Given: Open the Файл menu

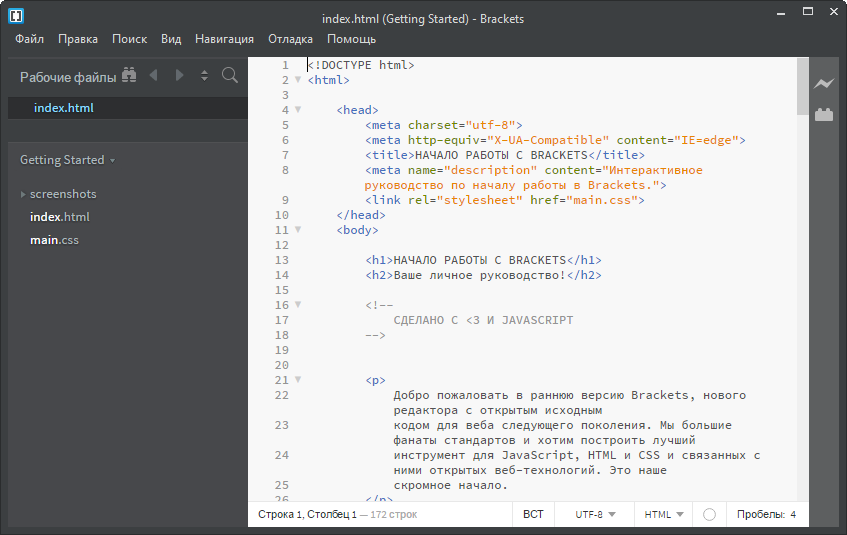Looking at the screenshot, I should click(x=29, y=39).
